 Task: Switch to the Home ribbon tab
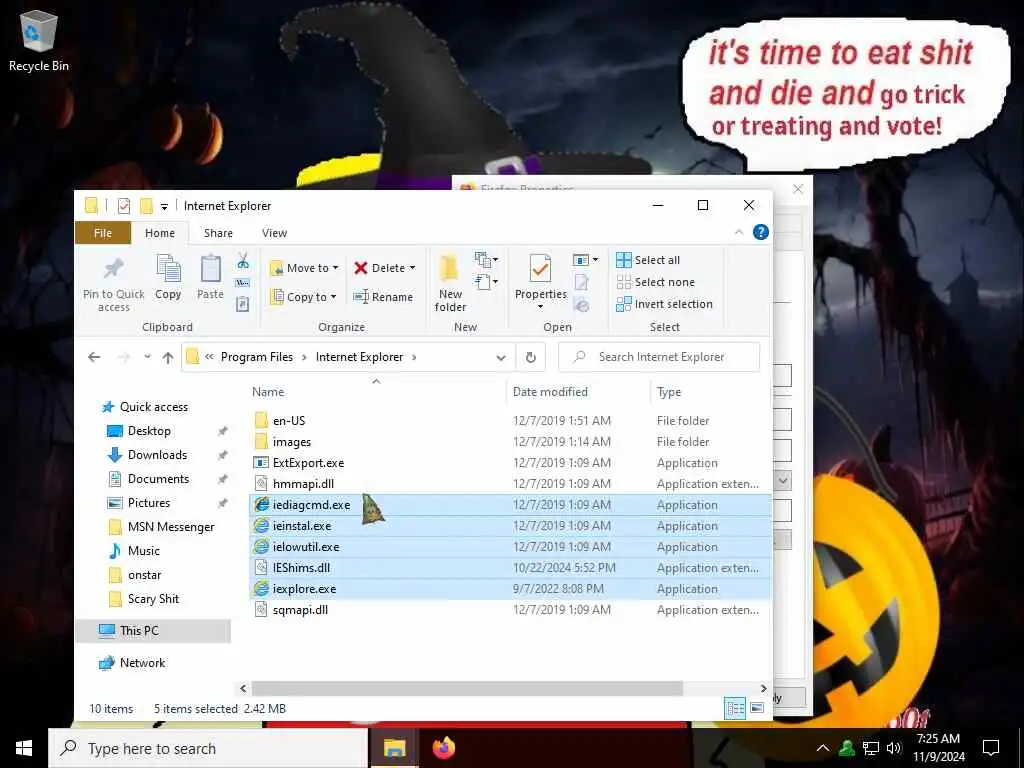click(160, 233)
